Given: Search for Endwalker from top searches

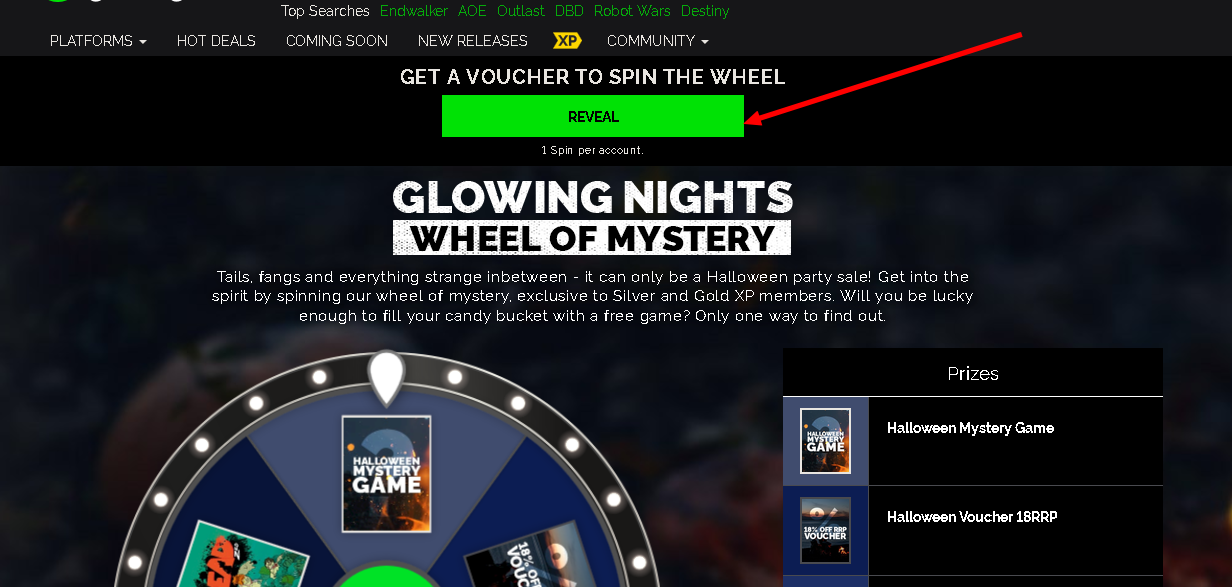Looking at the screenshot, I should point(414,11).
